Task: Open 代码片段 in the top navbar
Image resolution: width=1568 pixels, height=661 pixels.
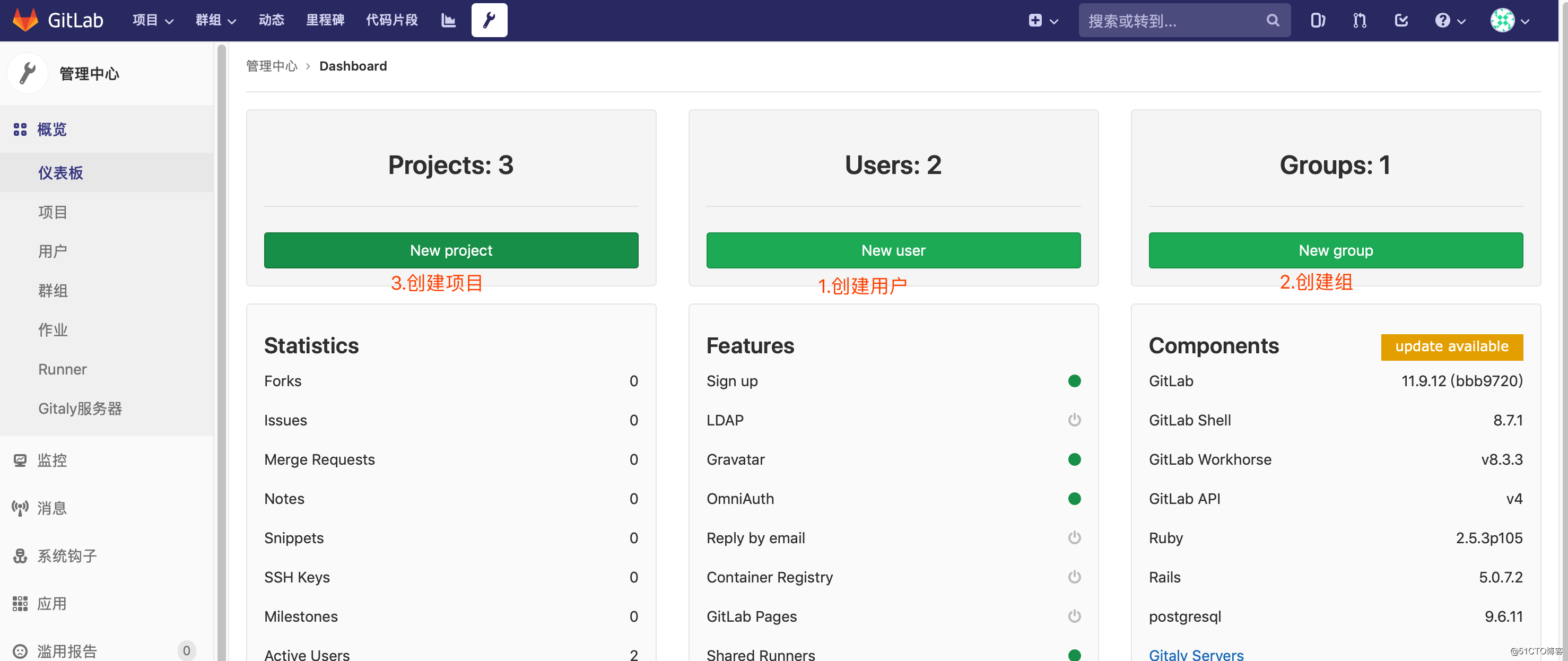Action: click(x=392, y=20)
